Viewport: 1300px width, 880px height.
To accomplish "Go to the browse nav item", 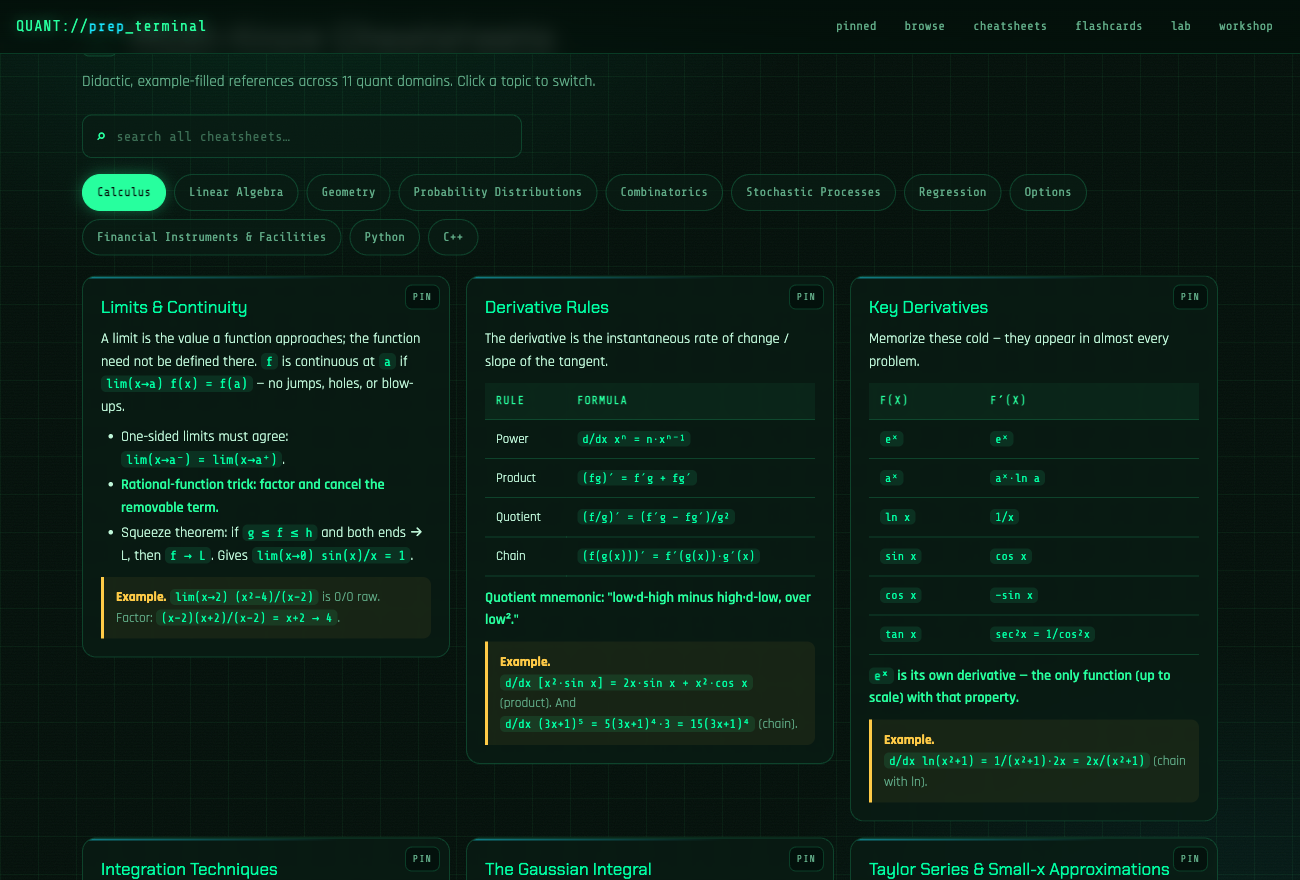I will pyautogui.click(x=924, y=26).
